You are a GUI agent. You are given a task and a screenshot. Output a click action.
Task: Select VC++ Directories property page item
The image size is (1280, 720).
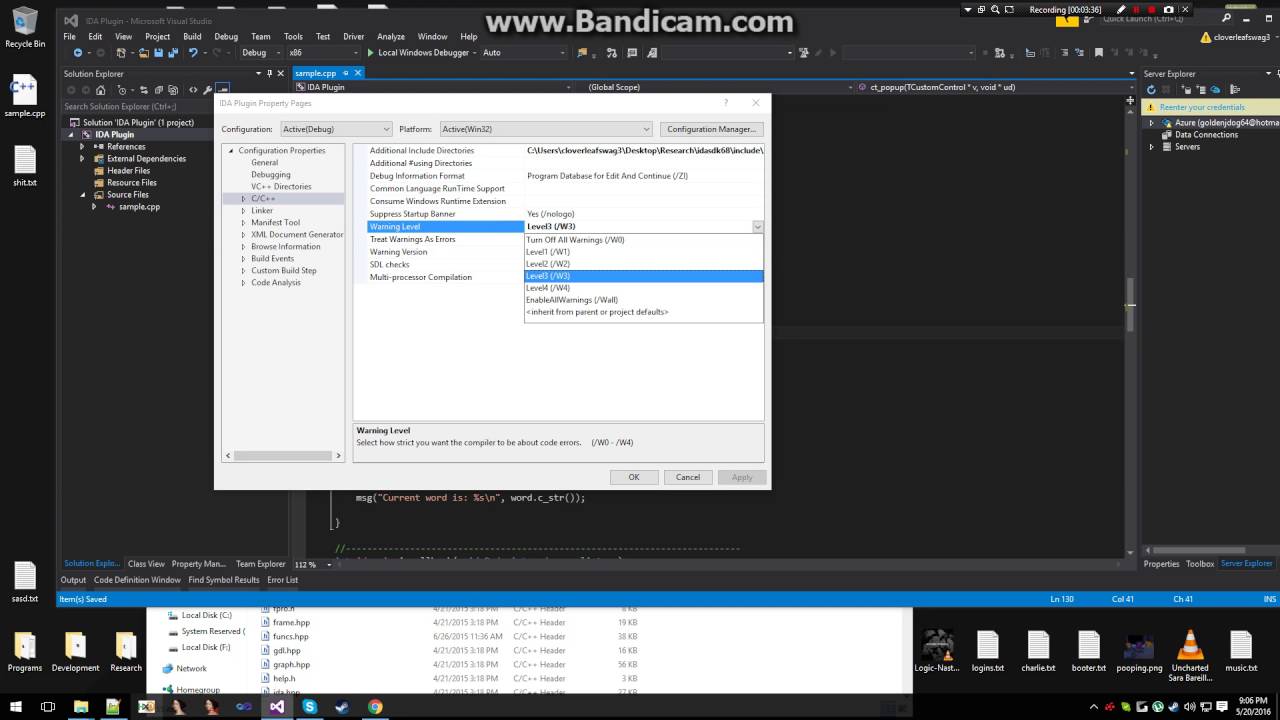point(281,187)
